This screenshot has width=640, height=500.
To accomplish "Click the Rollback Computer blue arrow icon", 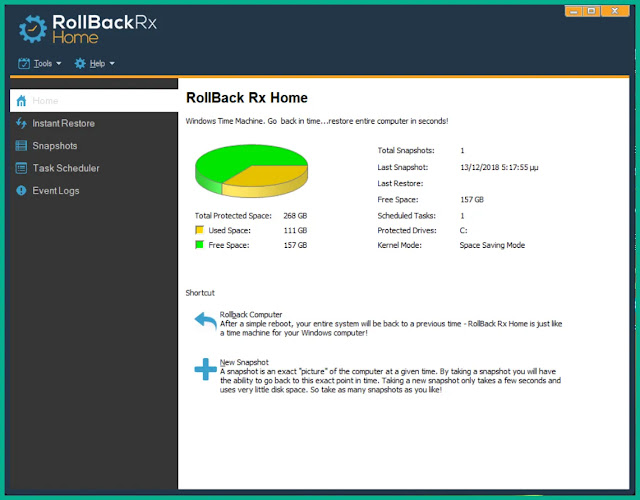I will [x=206, y=321].
